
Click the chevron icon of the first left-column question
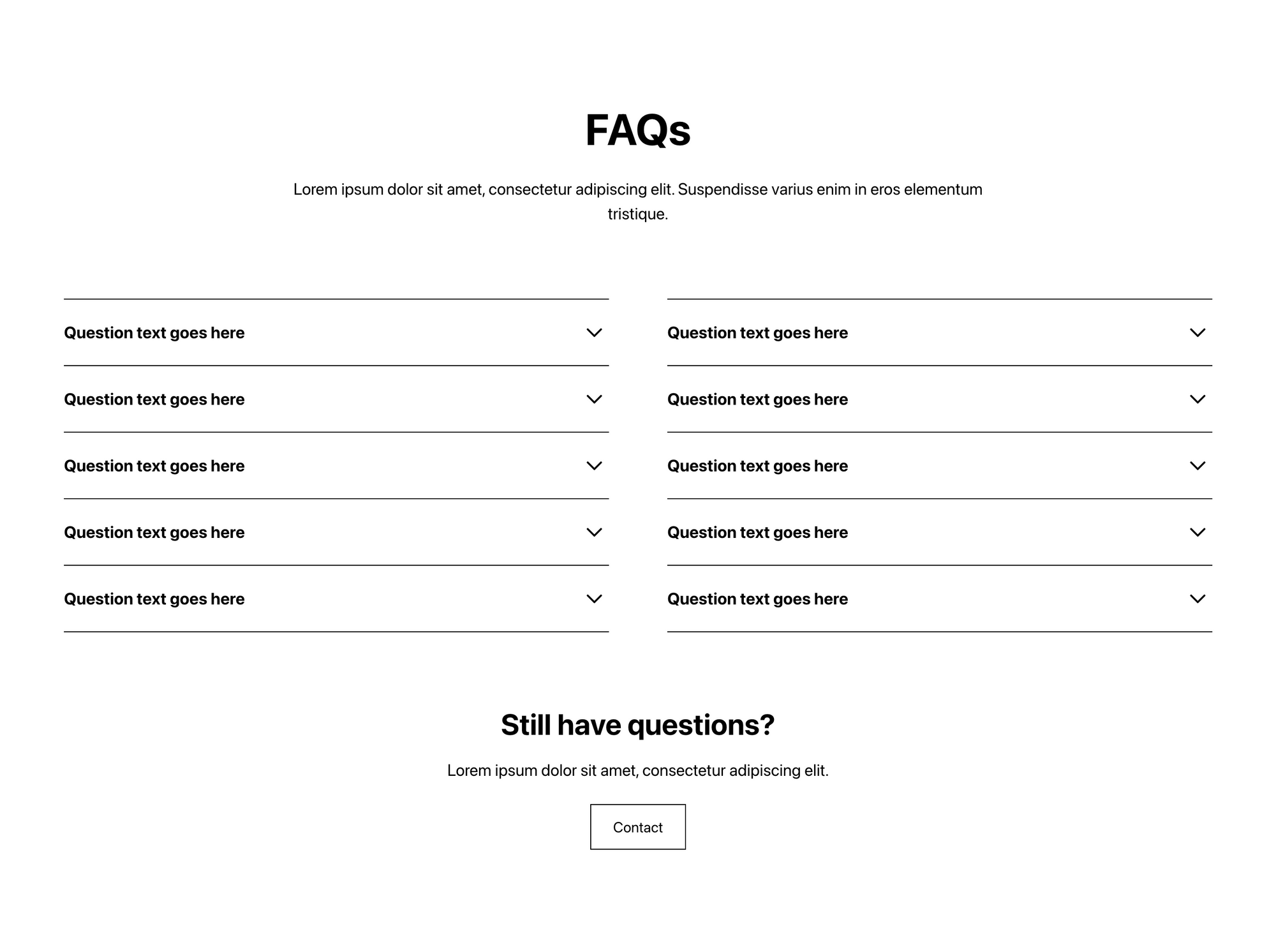(594, 333)
